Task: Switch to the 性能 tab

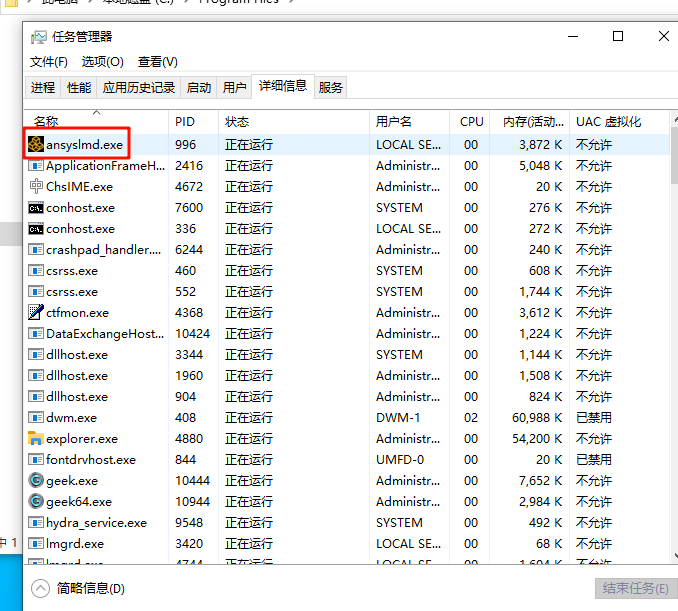Action: coord(79,88)
